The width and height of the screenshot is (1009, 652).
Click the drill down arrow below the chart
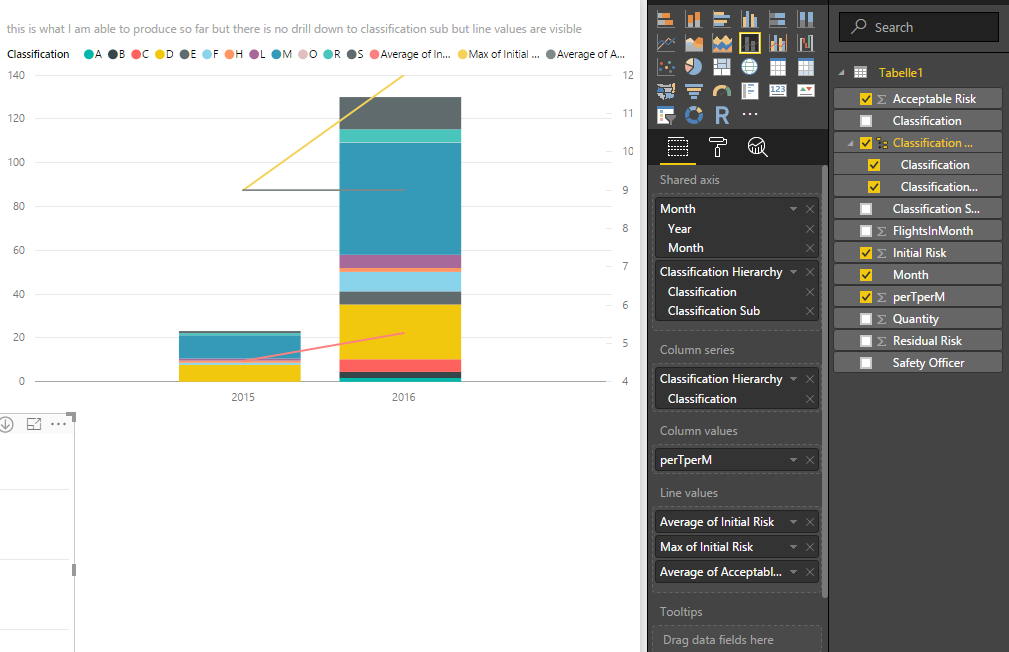[6, 424]
